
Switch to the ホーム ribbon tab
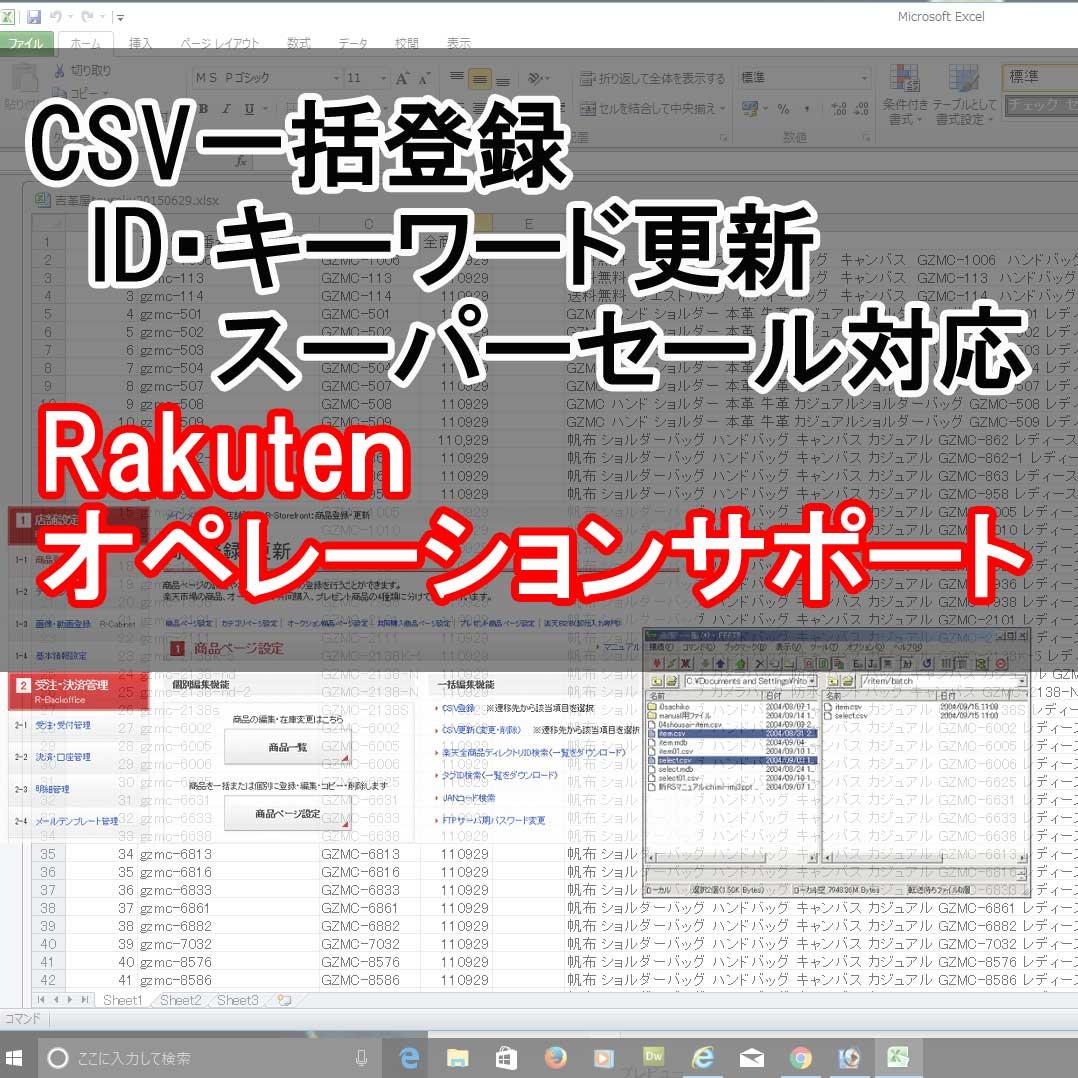86,43
